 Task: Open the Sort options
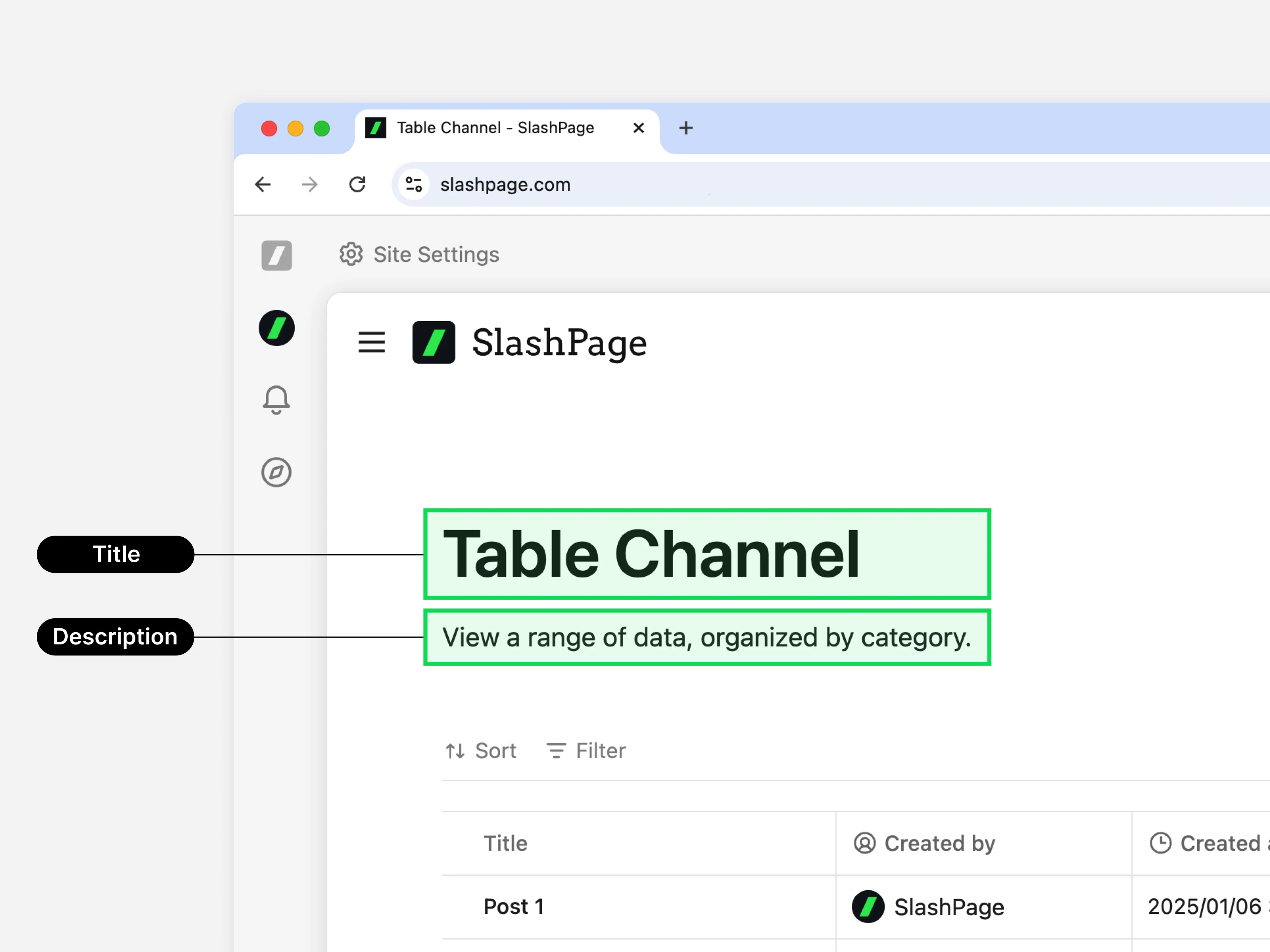(x=481, y=751)
